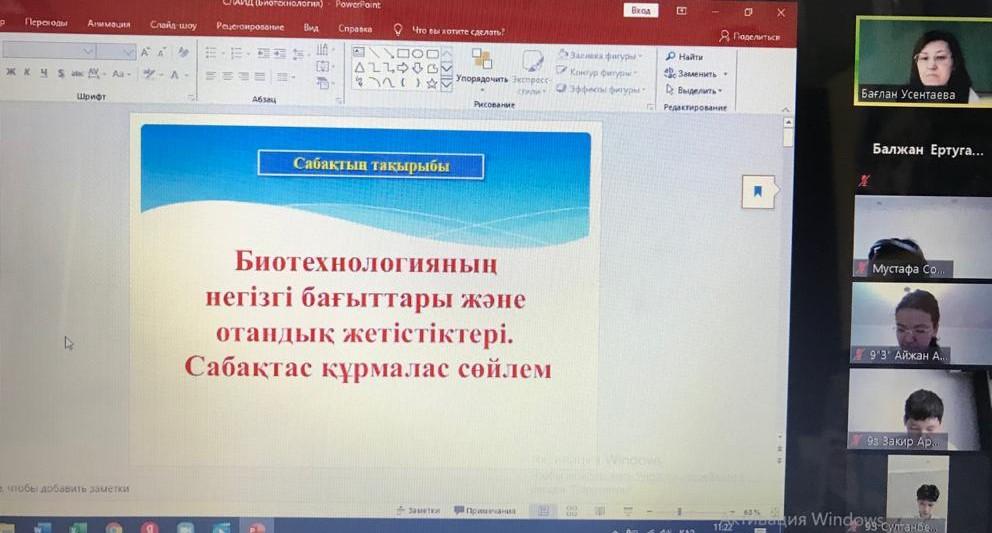
Task: Toggle italic text formatting (К)
Action: (x=27, y=74)
